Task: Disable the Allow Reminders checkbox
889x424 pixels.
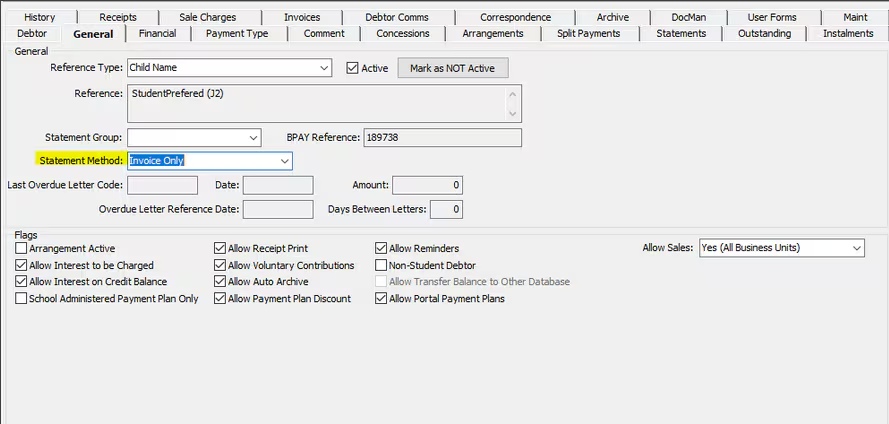Action: (x=381, y=248)
